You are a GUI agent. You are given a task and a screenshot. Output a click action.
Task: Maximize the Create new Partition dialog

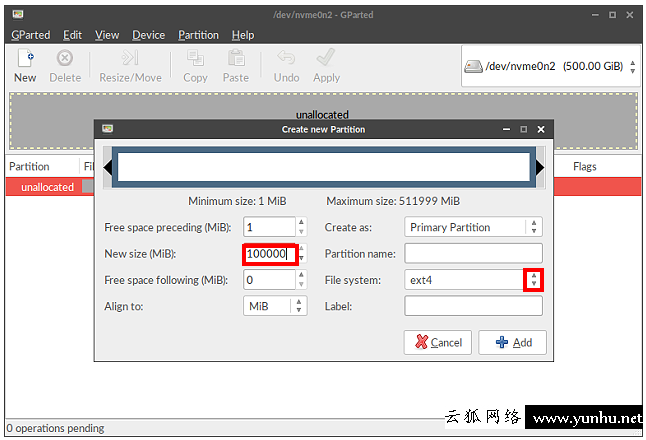(x=524, y=129)
